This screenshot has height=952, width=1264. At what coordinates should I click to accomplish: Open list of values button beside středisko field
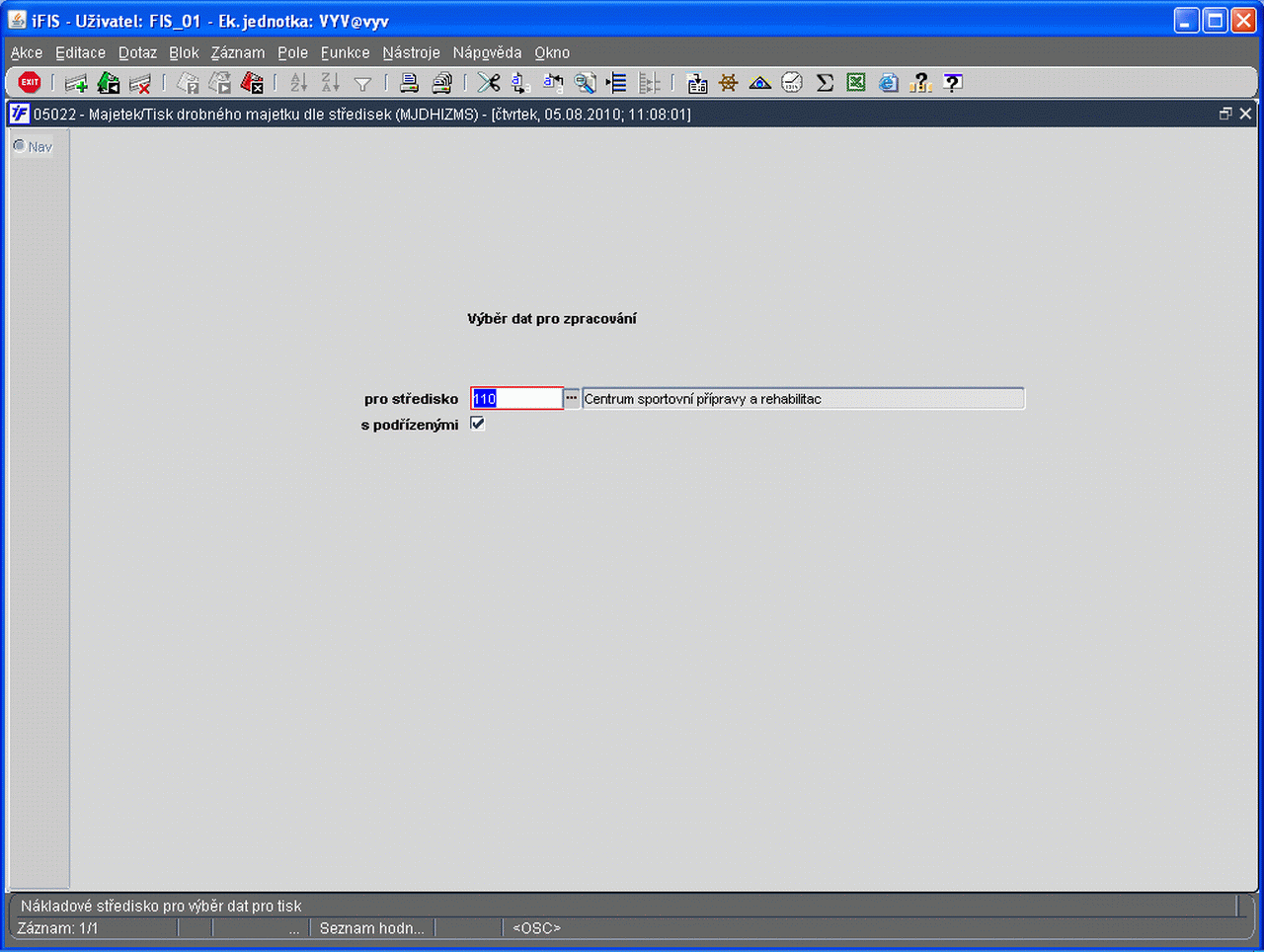(572, 398)
